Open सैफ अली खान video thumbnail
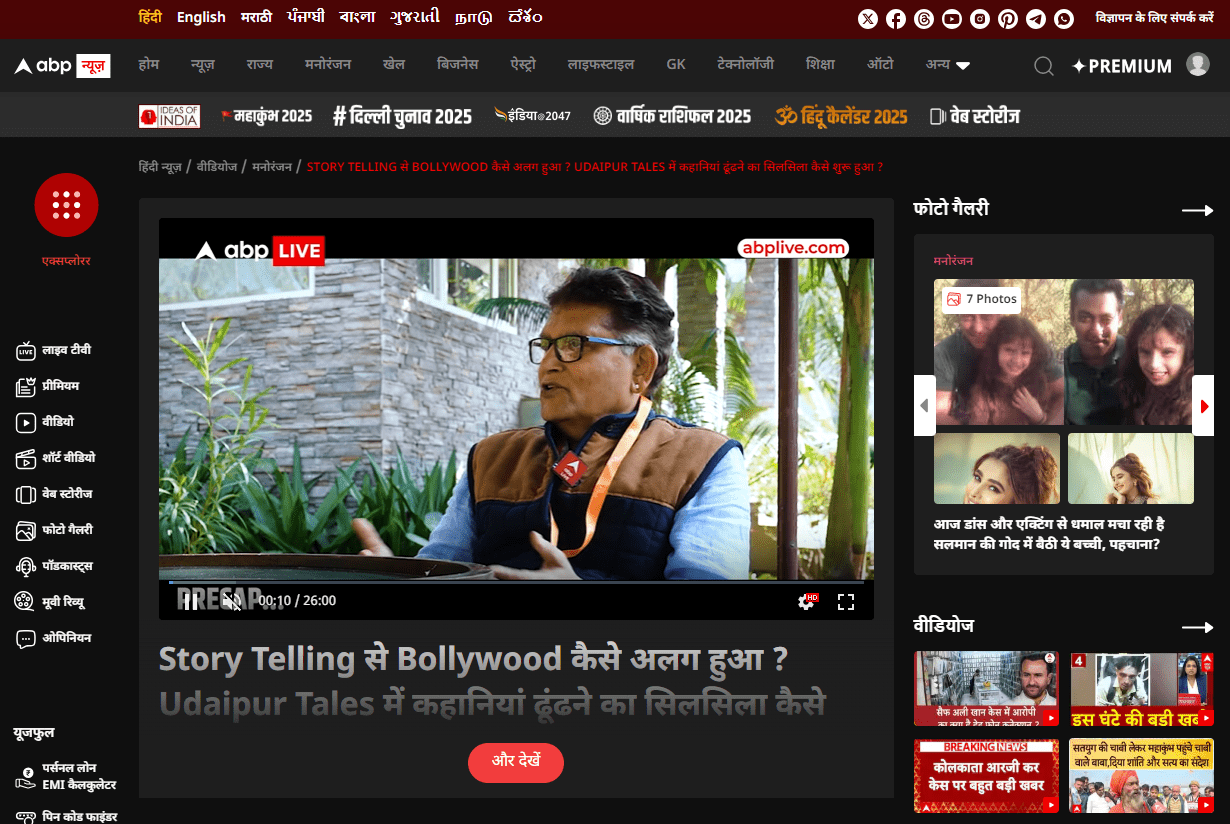1230x824 pixels. pos(986,689)
